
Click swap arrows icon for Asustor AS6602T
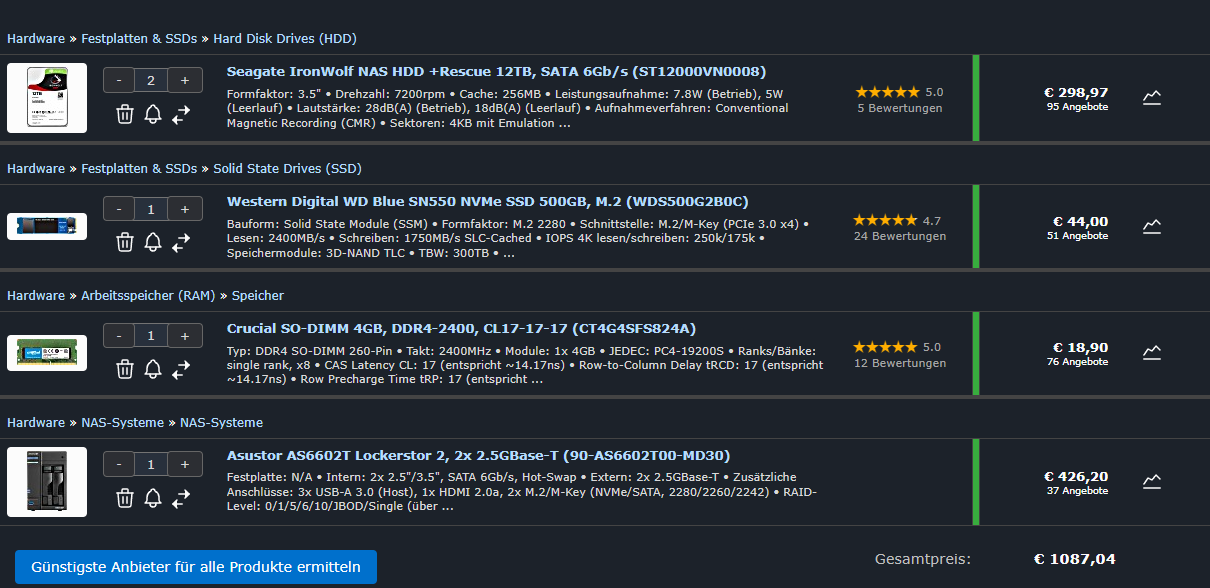click(181, 497)
